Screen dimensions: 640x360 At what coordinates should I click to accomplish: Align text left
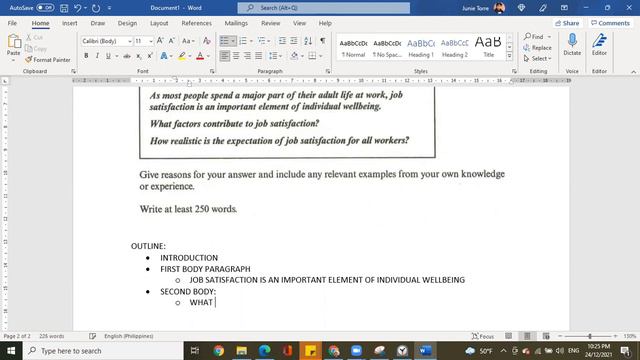coord(224,56)
